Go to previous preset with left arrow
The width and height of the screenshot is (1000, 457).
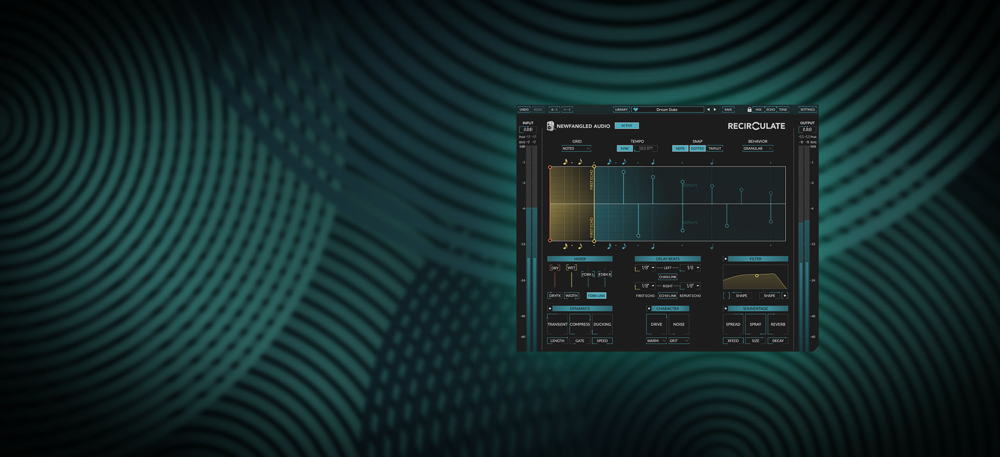pyautogui.click(x=709, y=110)
